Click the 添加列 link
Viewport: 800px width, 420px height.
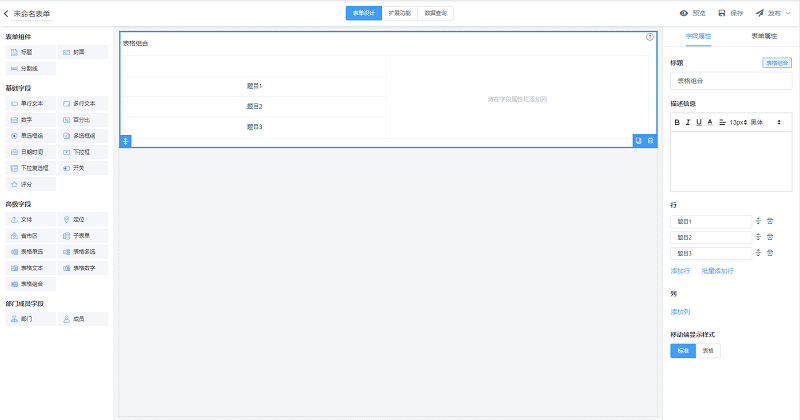click(x=680, y=312)
